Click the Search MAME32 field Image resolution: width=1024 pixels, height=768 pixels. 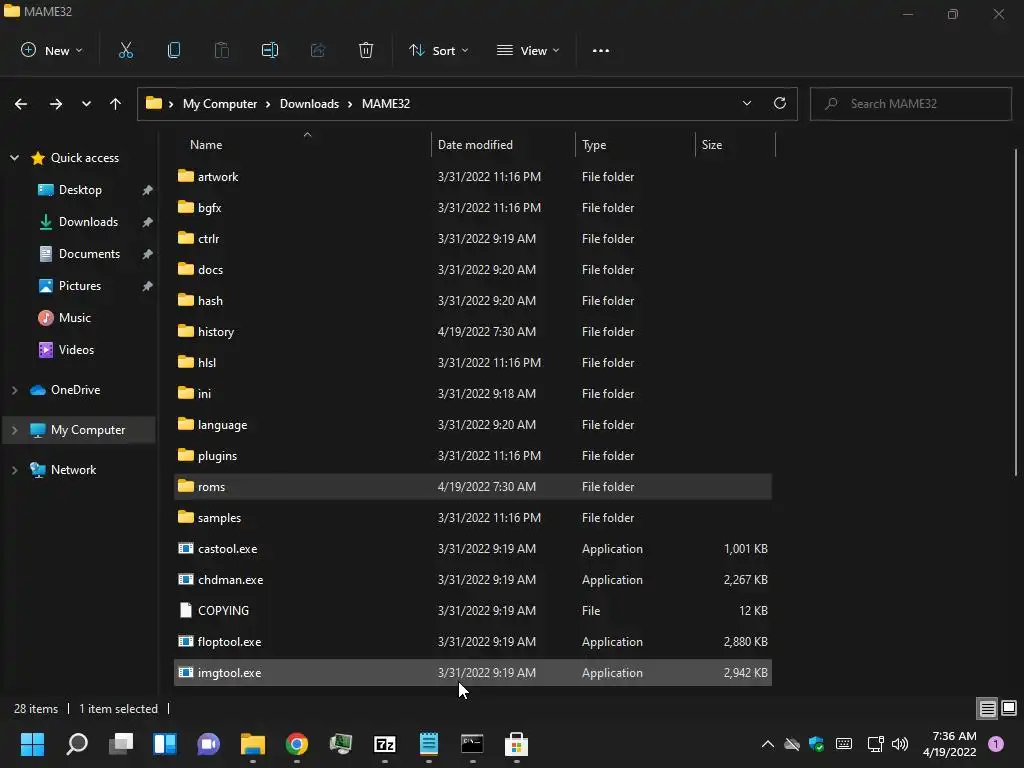pyautogui.click(x=910, y=104)
